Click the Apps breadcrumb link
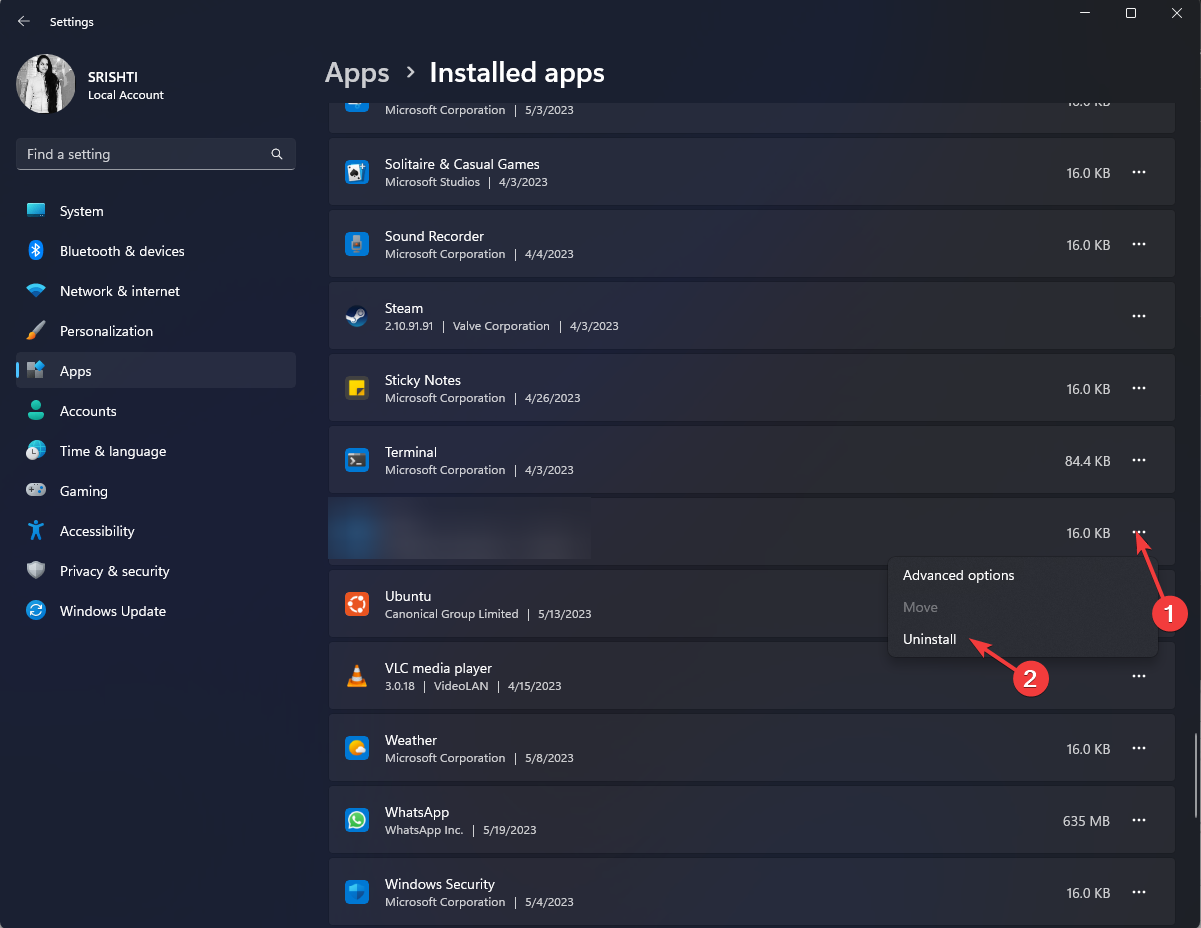 357,73
